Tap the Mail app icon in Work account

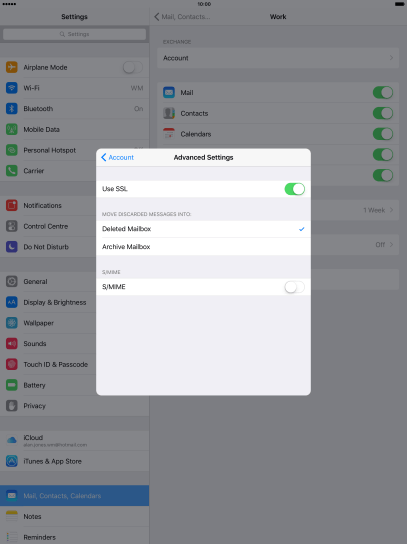pyautogui.click(x=169, y=92)
